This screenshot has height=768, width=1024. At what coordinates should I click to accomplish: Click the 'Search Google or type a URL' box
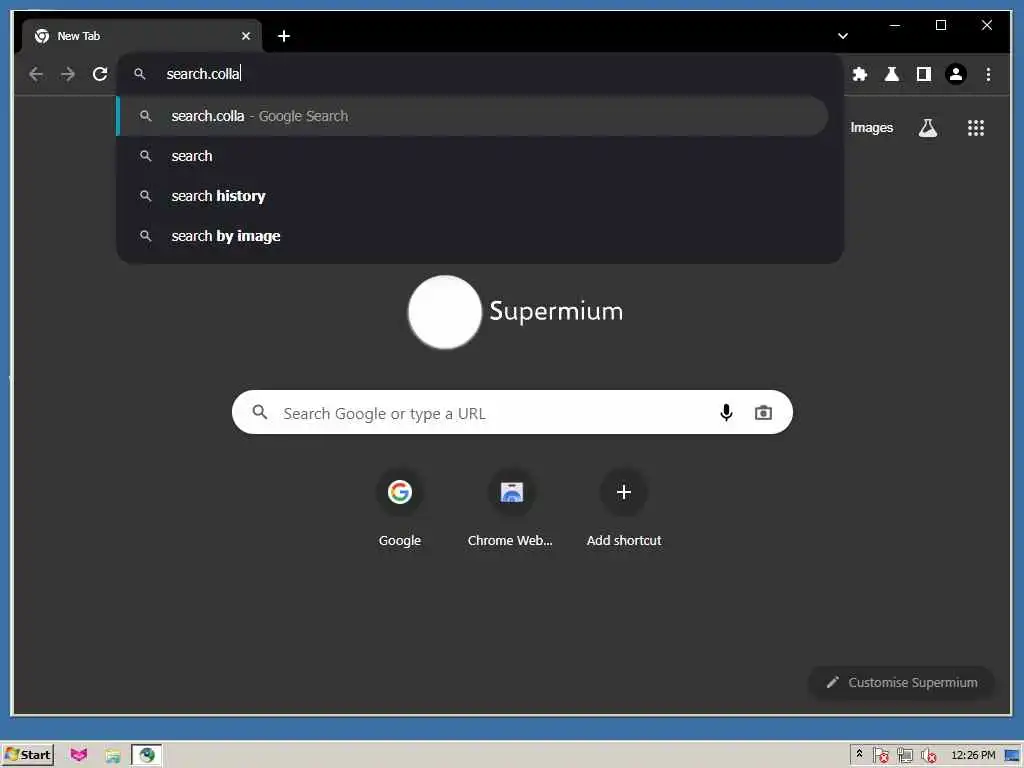[x=512, y=412]
